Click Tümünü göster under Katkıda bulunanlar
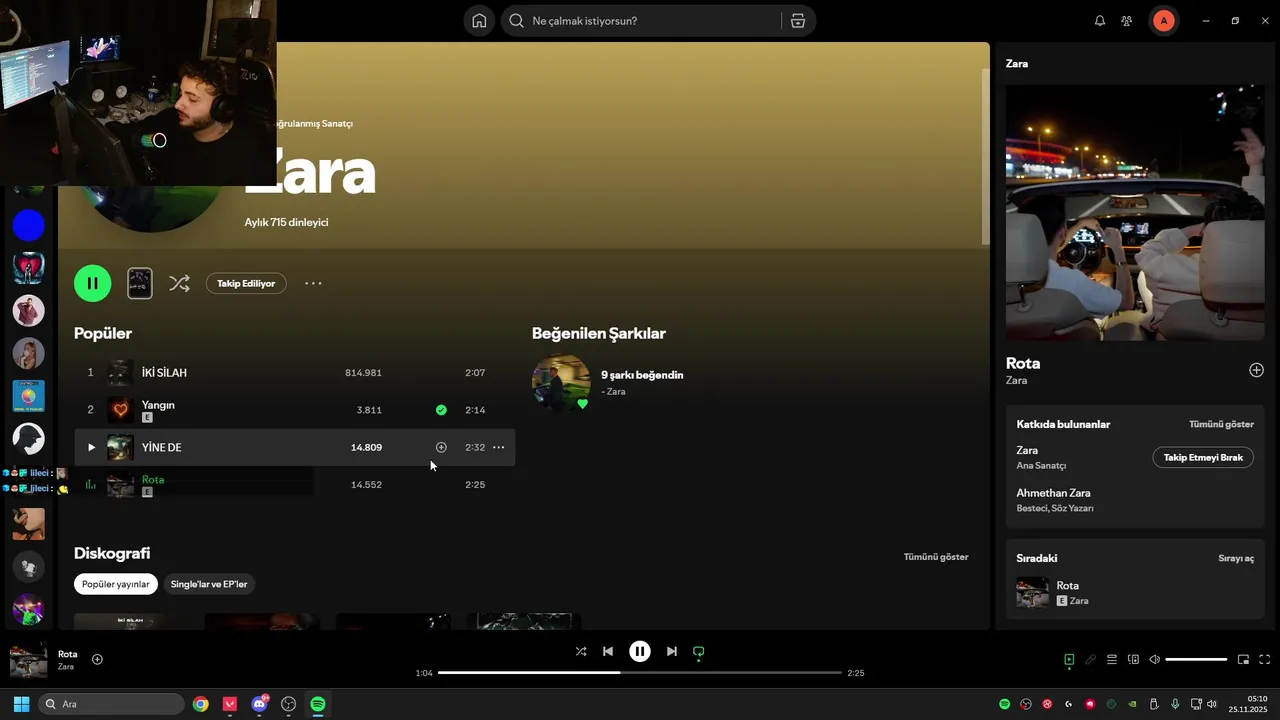 point(1221,424)
